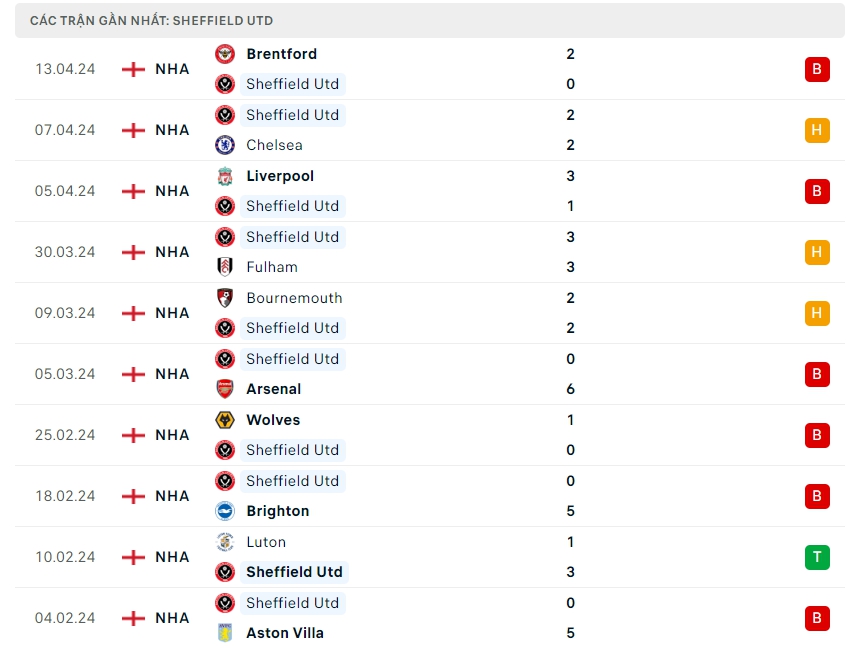Select the Wolves team name

click(x=273, y=420)
